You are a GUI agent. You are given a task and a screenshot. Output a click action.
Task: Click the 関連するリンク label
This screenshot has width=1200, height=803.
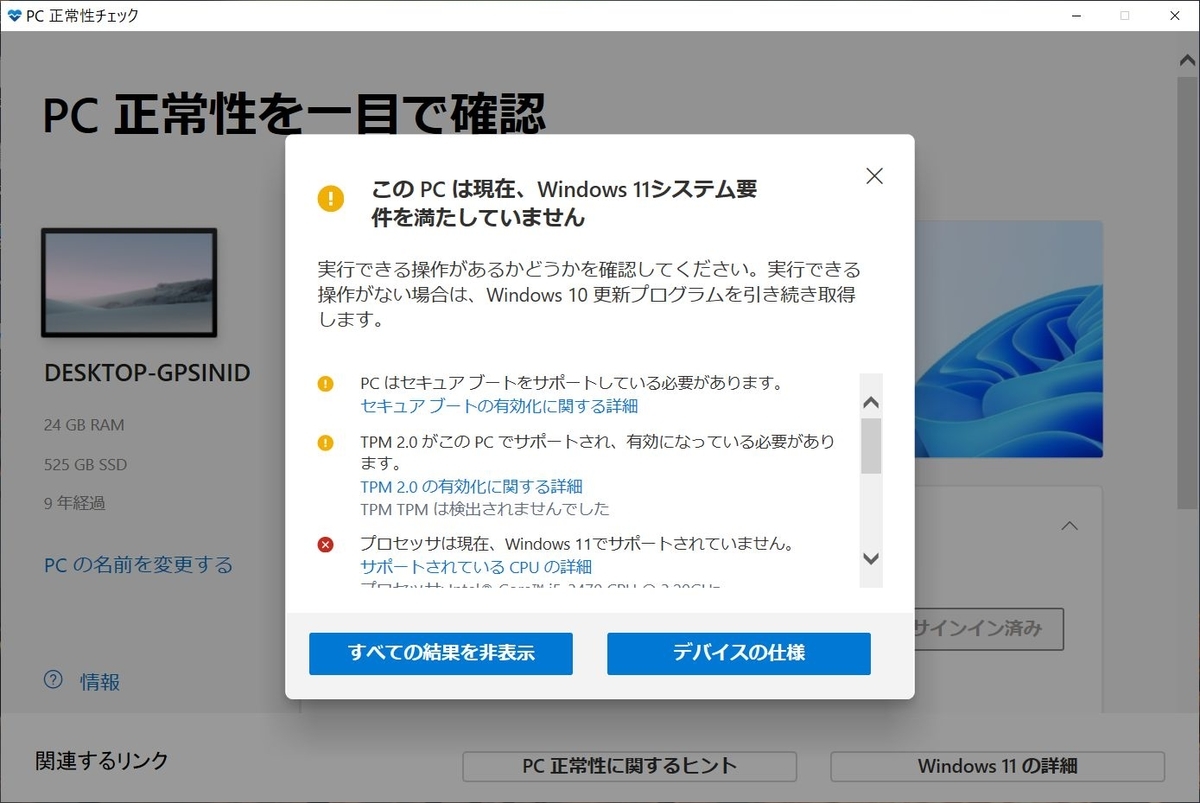click(x=102, y=761)
